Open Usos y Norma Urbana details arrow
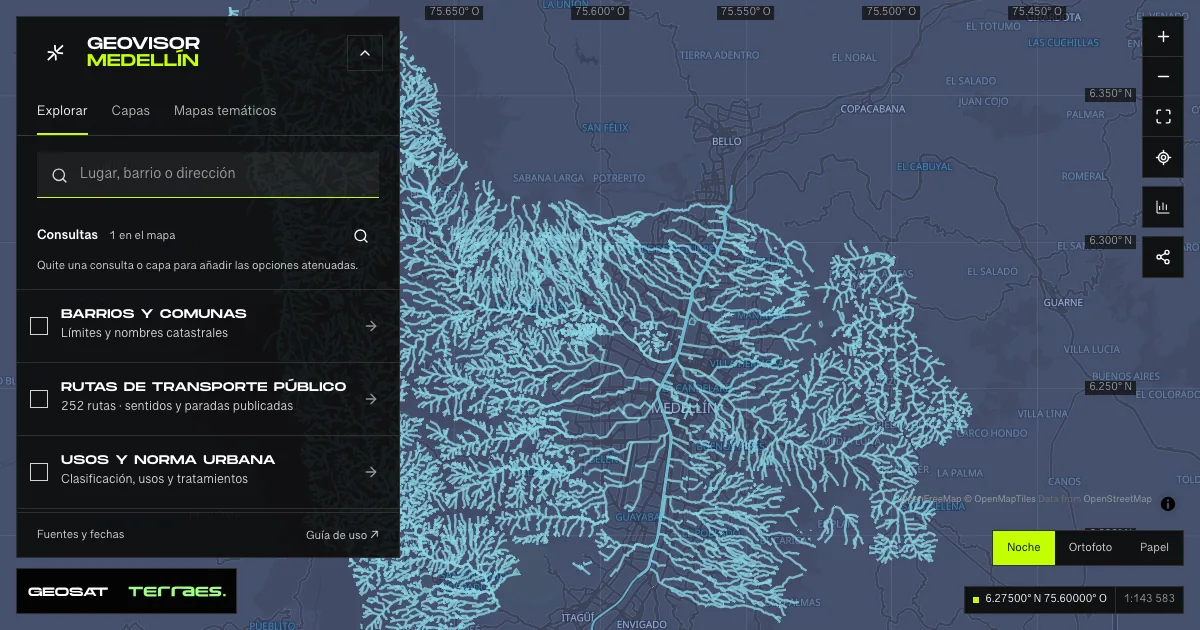Viewport: 1200px width, 630px height. [371, 472]
